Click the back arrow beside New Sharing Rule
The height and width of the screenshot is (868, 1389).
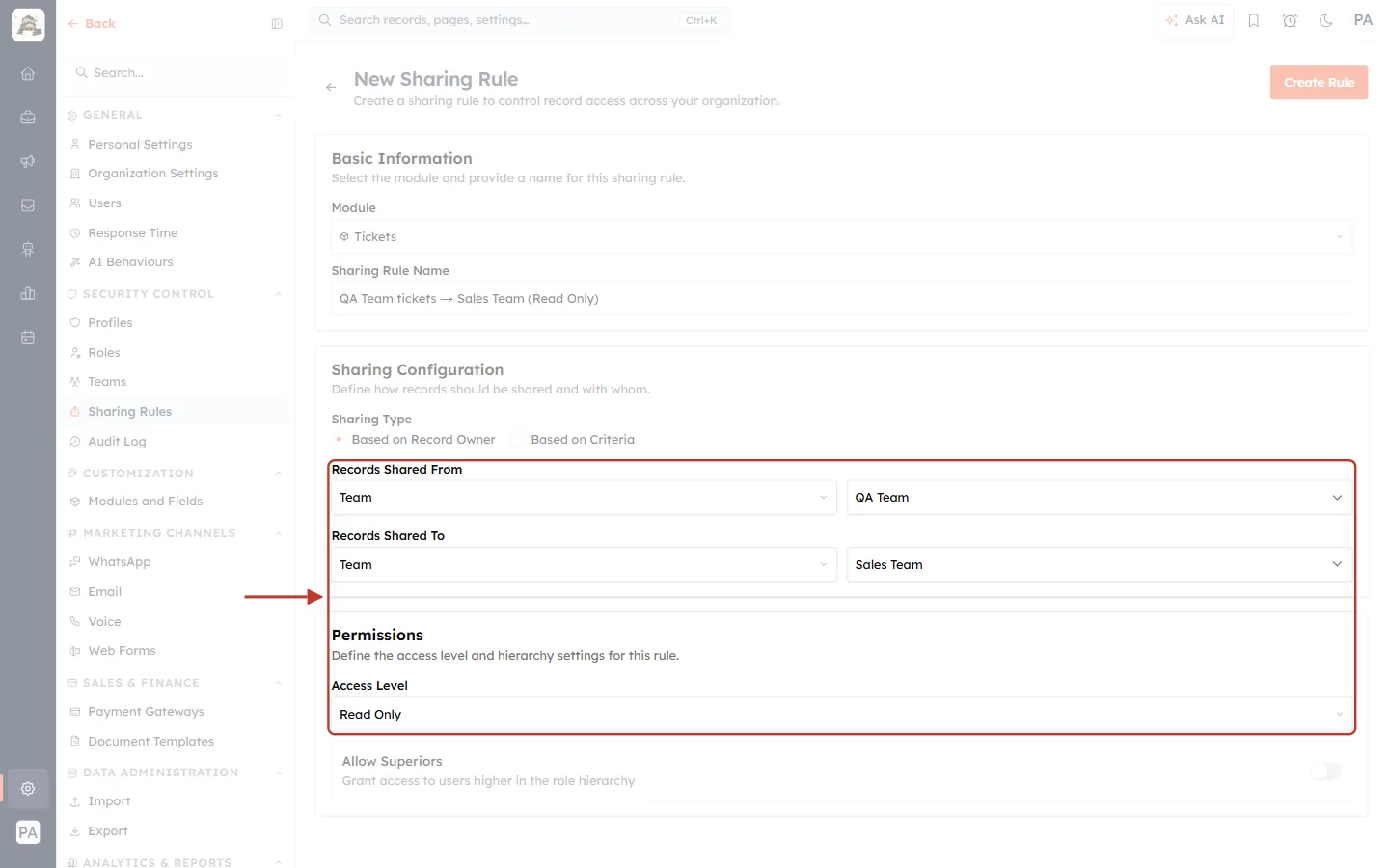pos(331,87)
